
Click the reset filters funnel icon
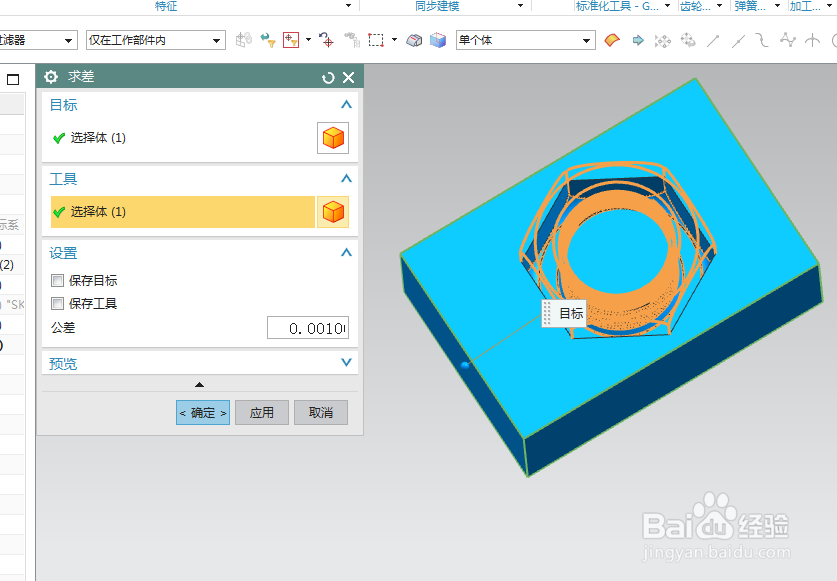[267, 40]
